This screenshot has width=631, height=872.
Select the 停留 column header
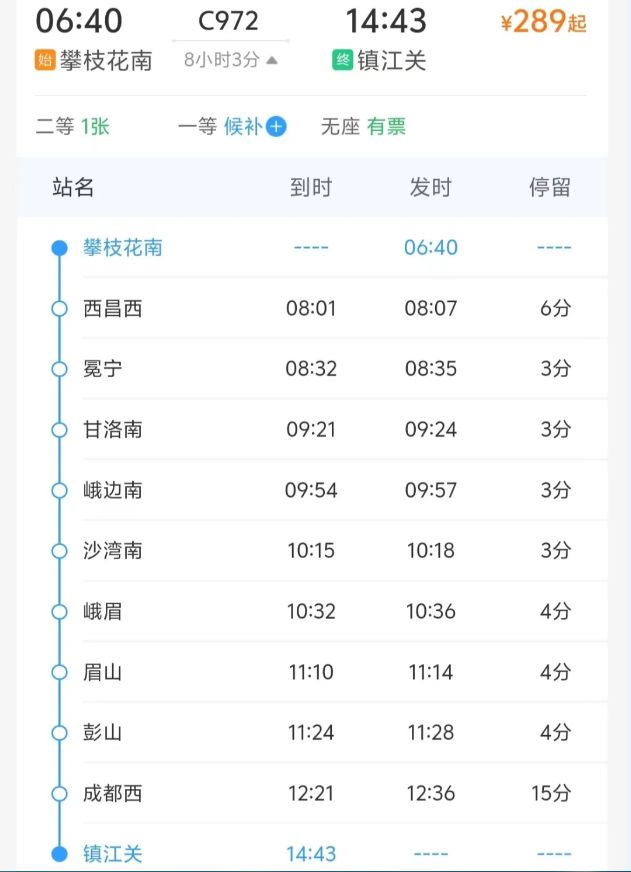[550, 187]
